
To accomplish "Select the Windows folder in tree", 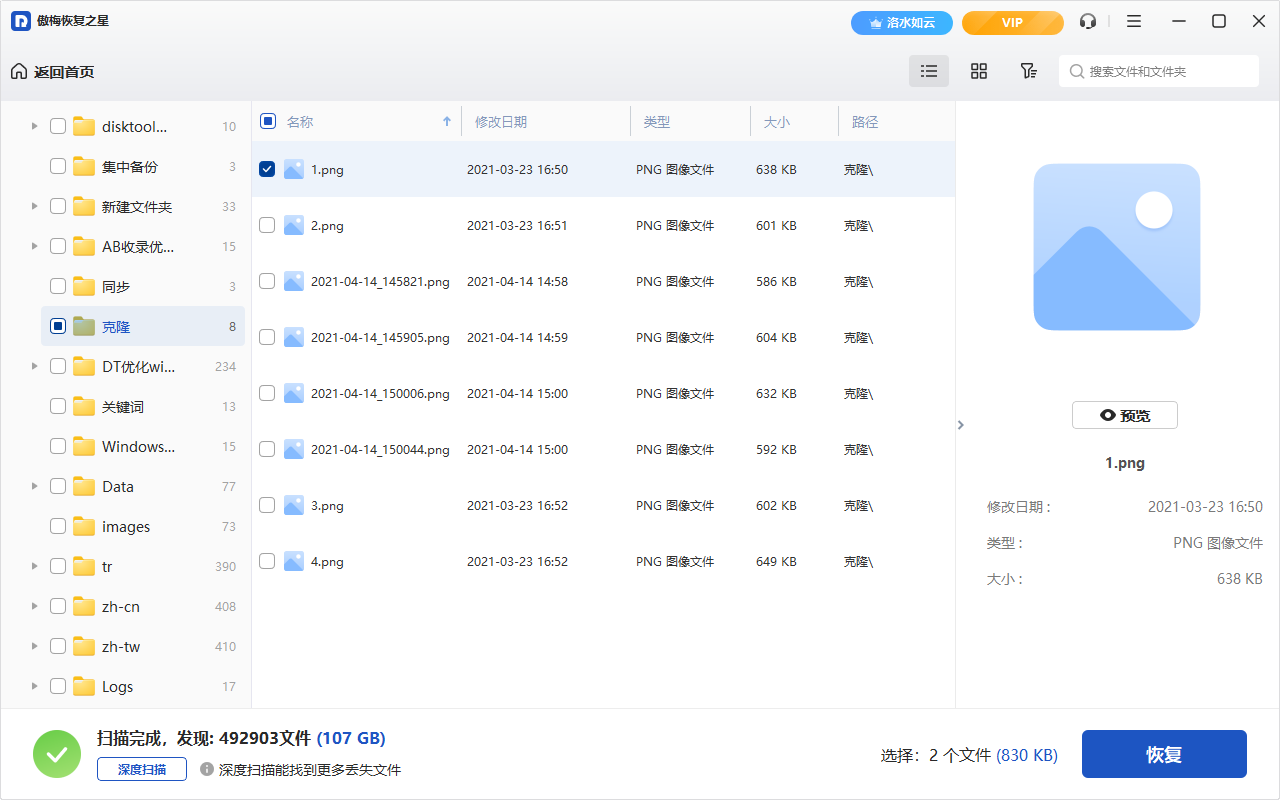I will [x=138, y=446].
